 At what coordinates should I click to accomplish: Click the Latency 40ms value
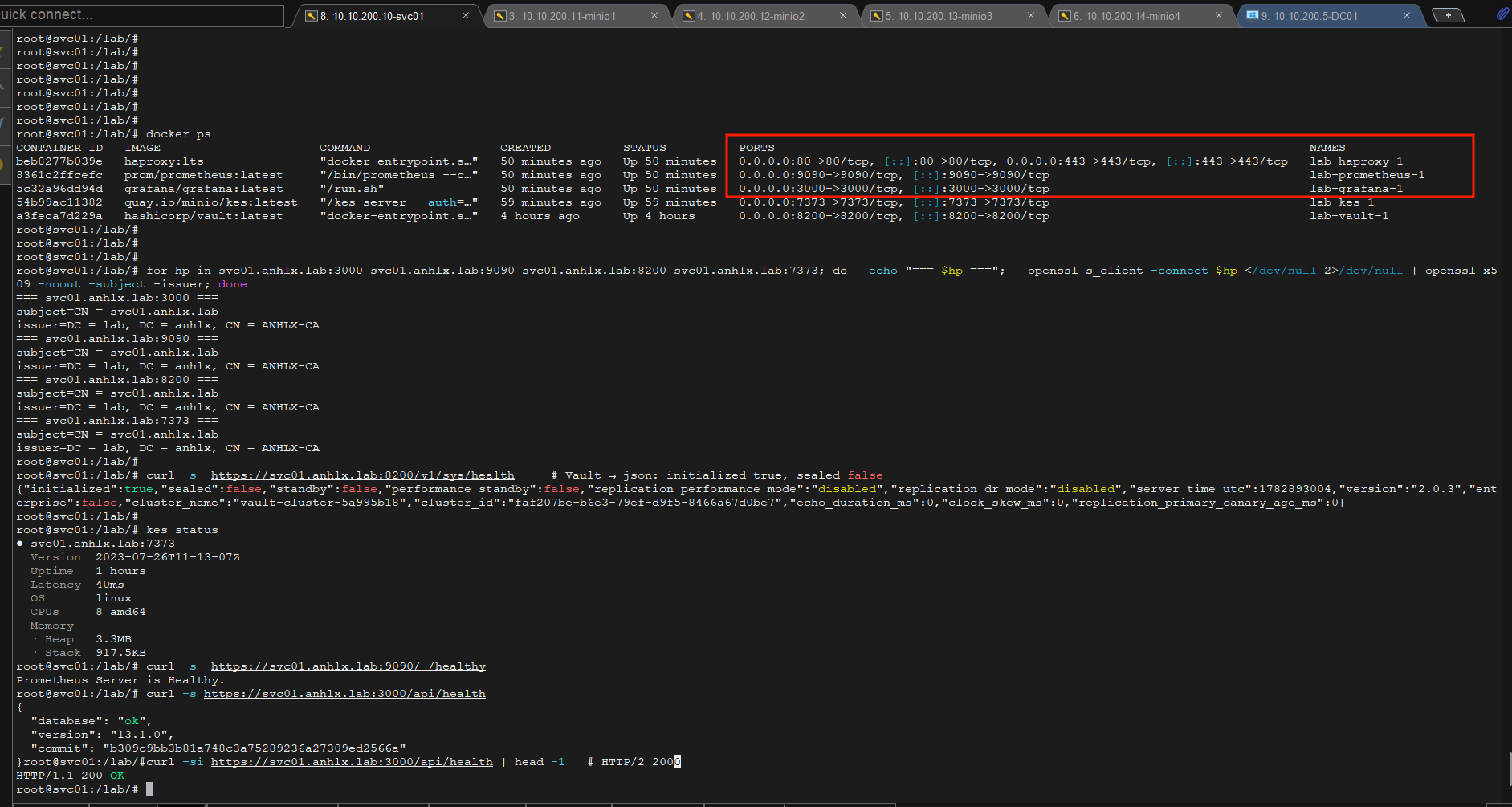110,585
